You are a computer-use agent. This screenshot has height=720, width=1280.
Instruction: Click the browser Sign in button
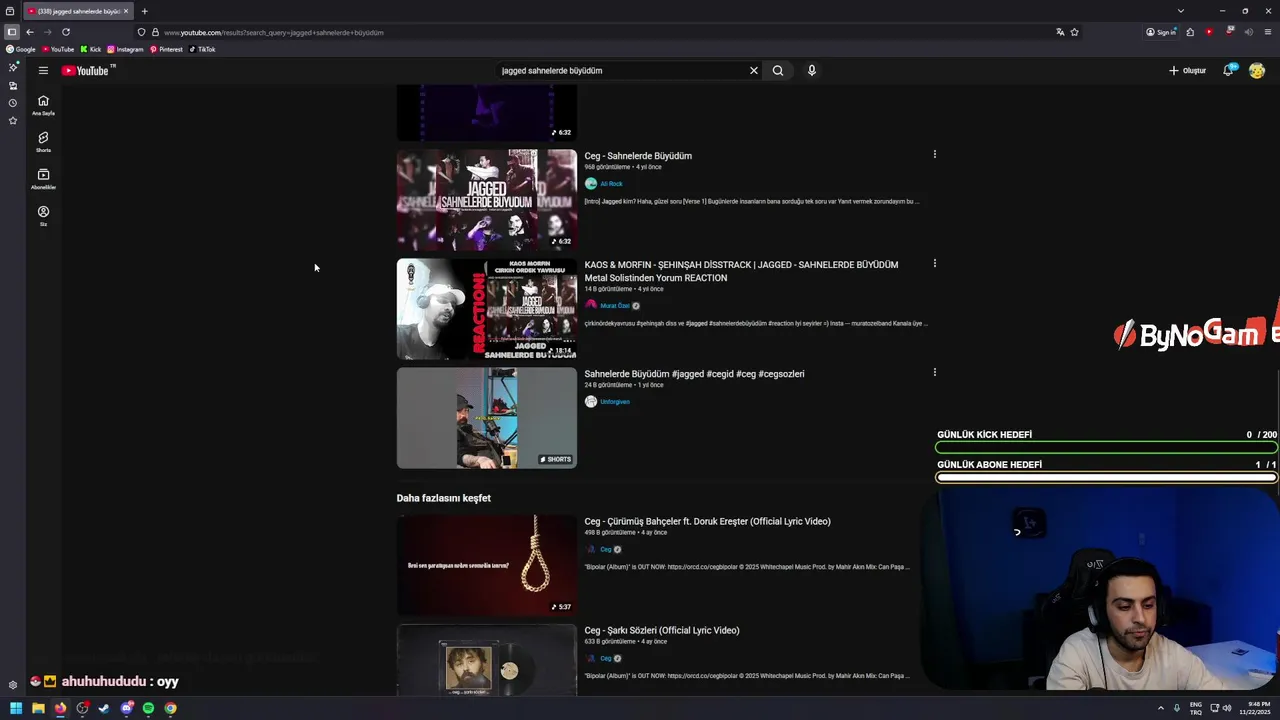1161,32
